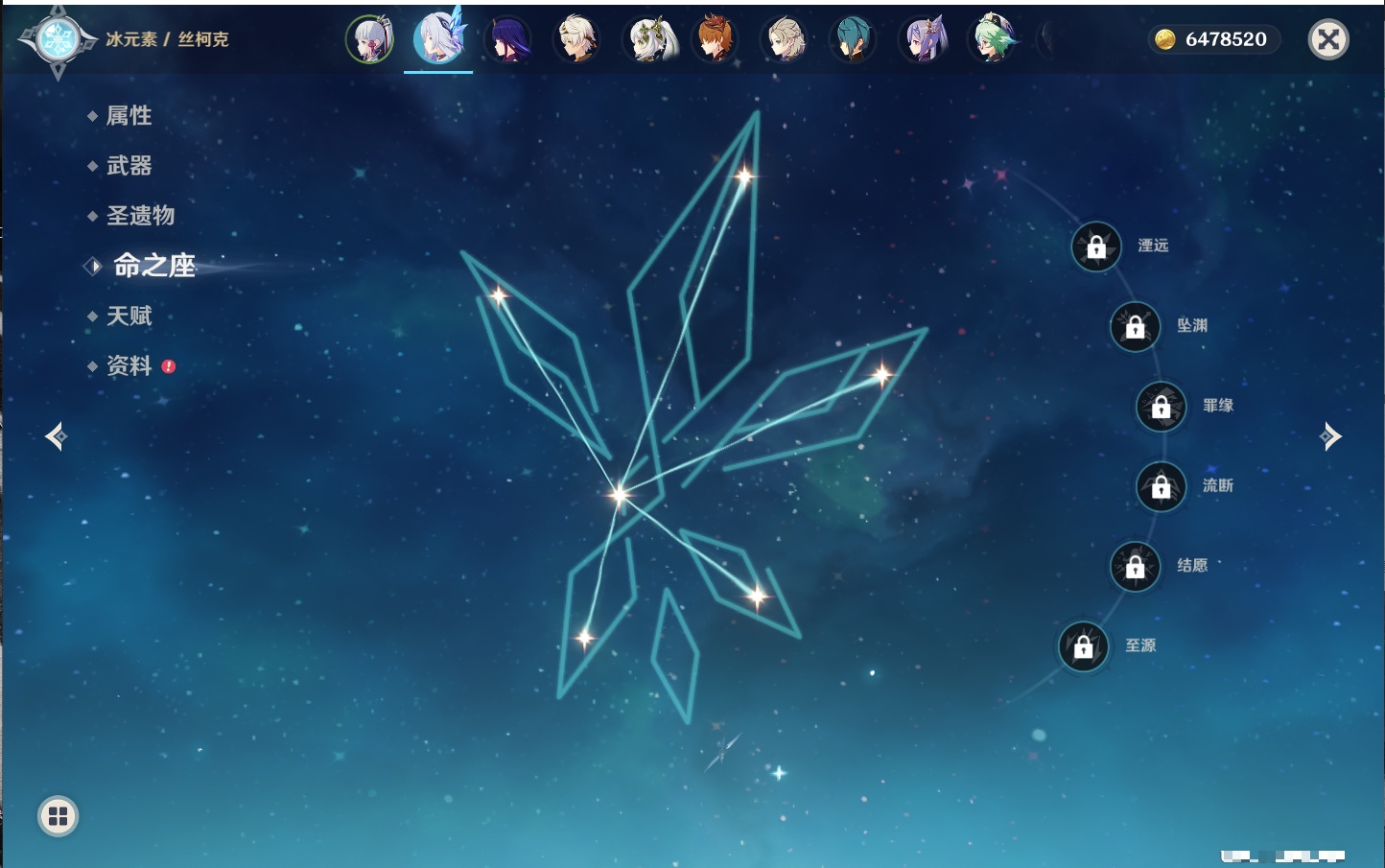
Task: Click the 流断 constellation label
Action: [x=1218, y=485]
